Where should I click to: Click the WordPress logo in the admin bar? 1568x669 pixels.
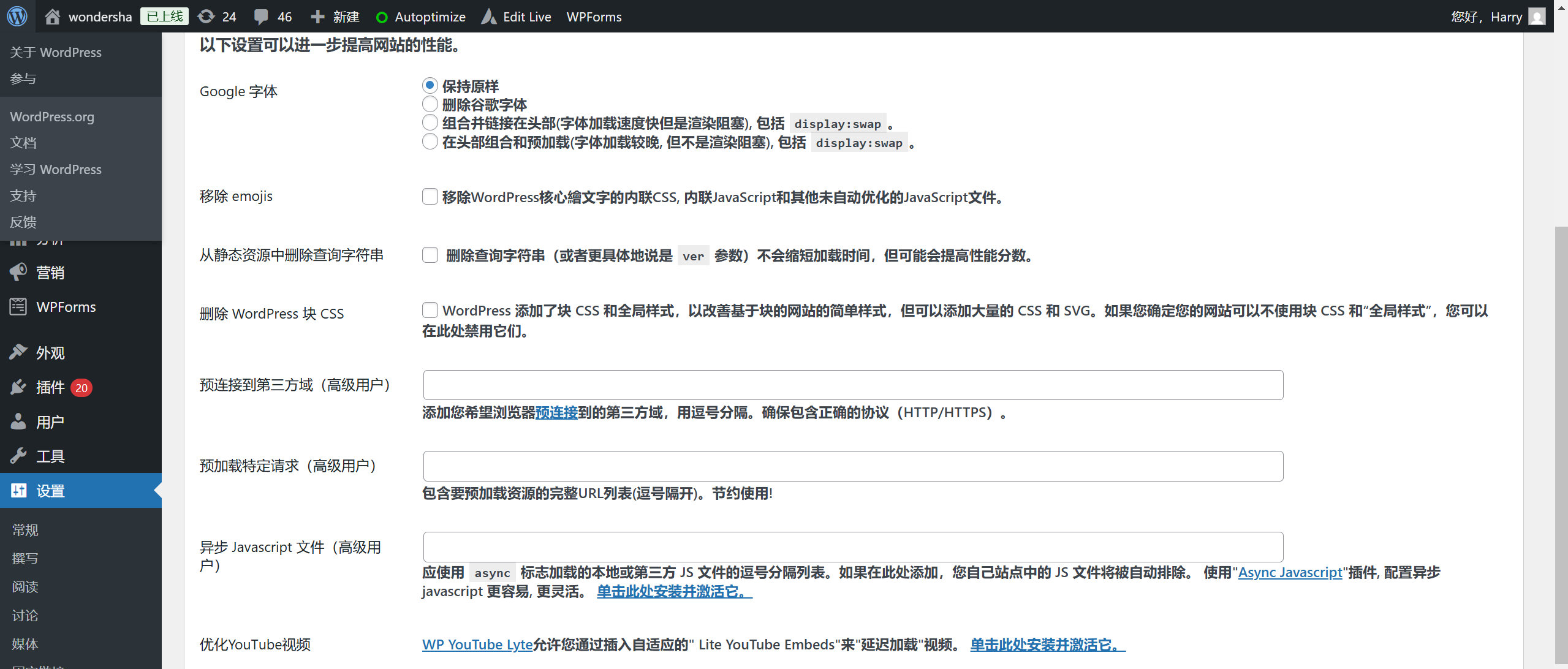point(17,17)
